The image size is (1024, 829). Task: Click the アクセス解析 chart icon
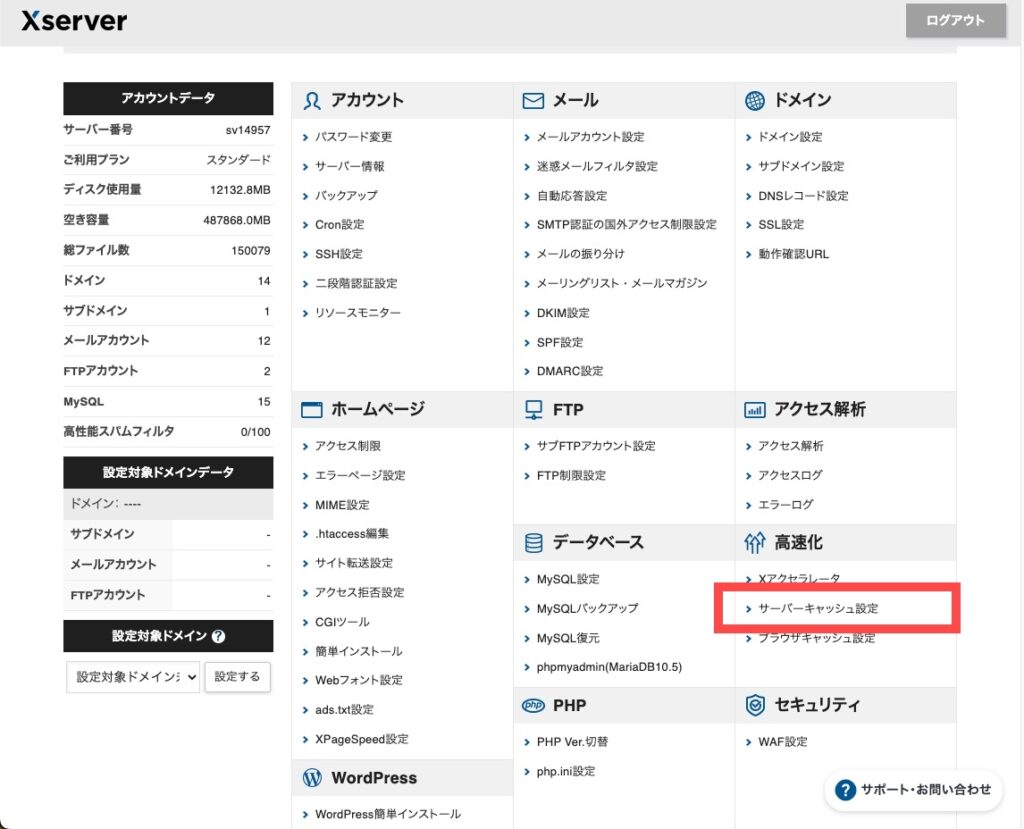[754, 410]
